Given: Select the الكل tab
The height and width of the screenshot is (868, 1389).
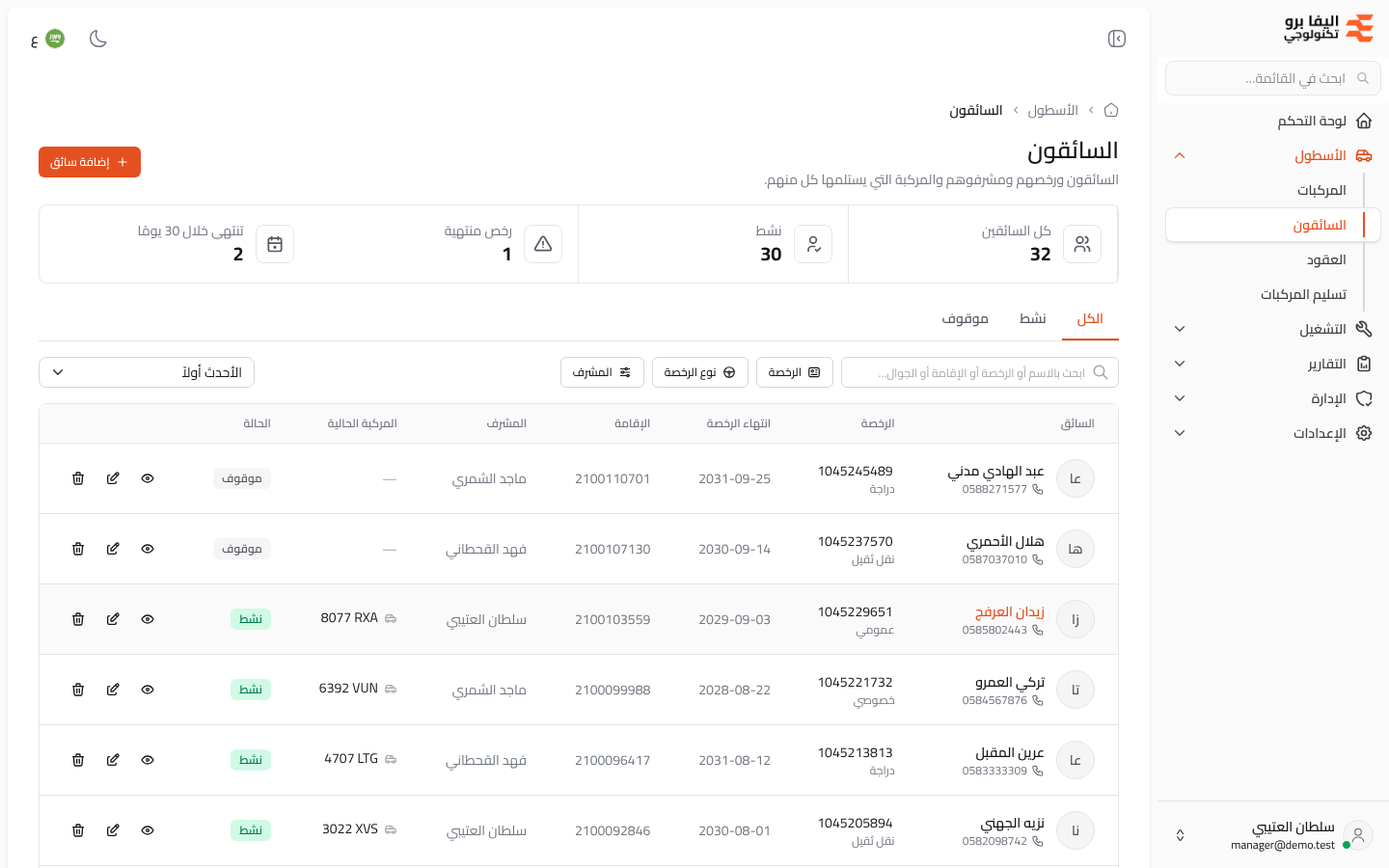Looking at the screenshot, I should [x=1090, y=319].
